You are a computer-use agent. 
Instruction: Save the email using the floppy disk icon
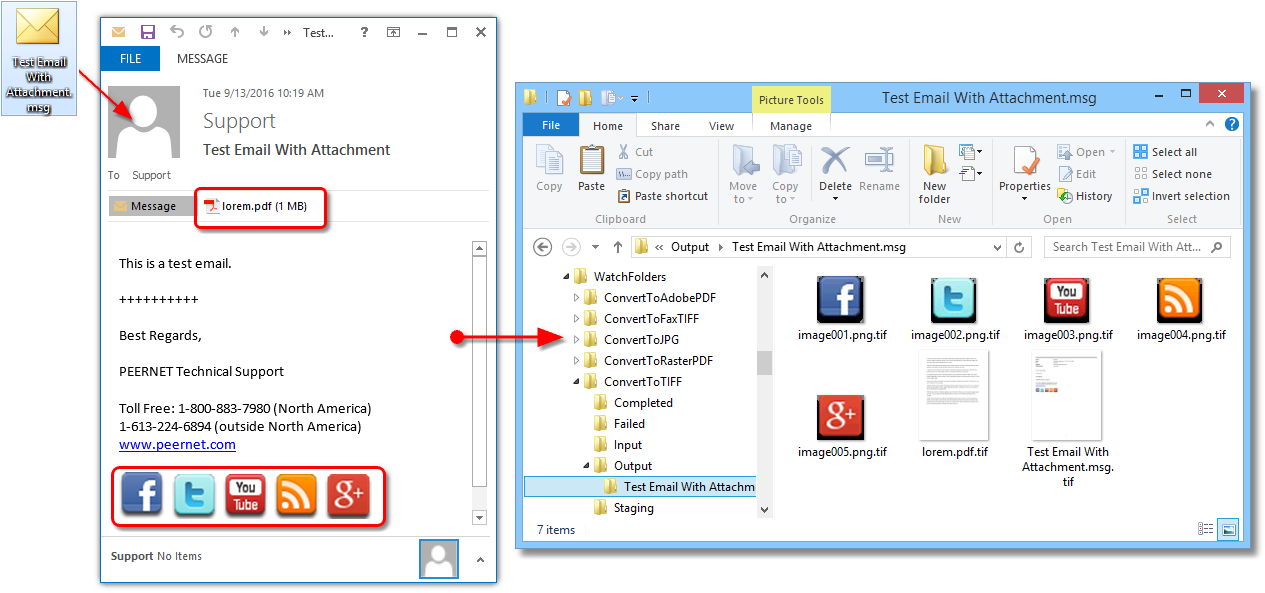pyautogui.click(x=148, y=32)
